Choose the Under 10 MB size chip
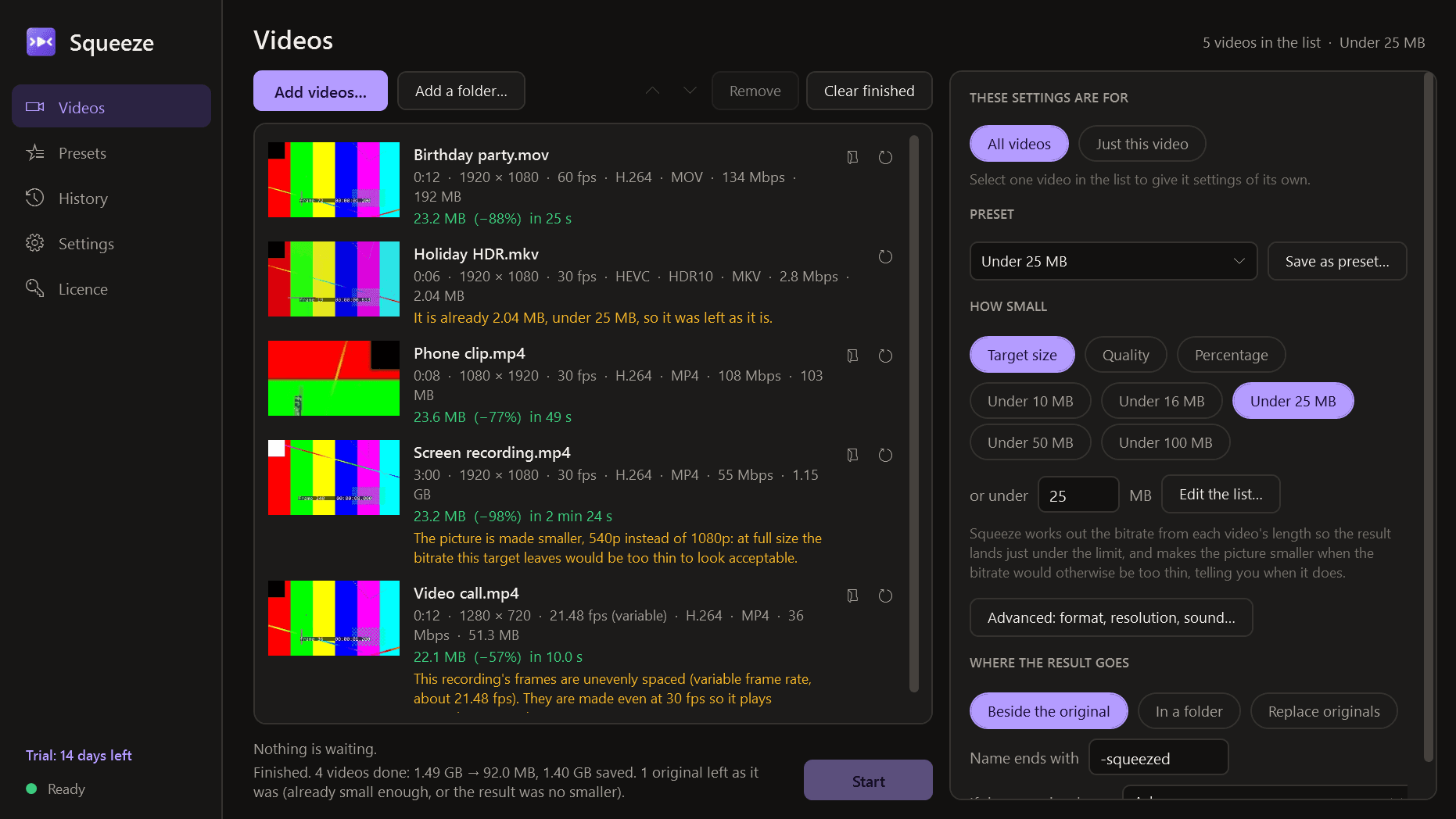The width and height of the screenshot is (1456, 819). [1030, 401]
